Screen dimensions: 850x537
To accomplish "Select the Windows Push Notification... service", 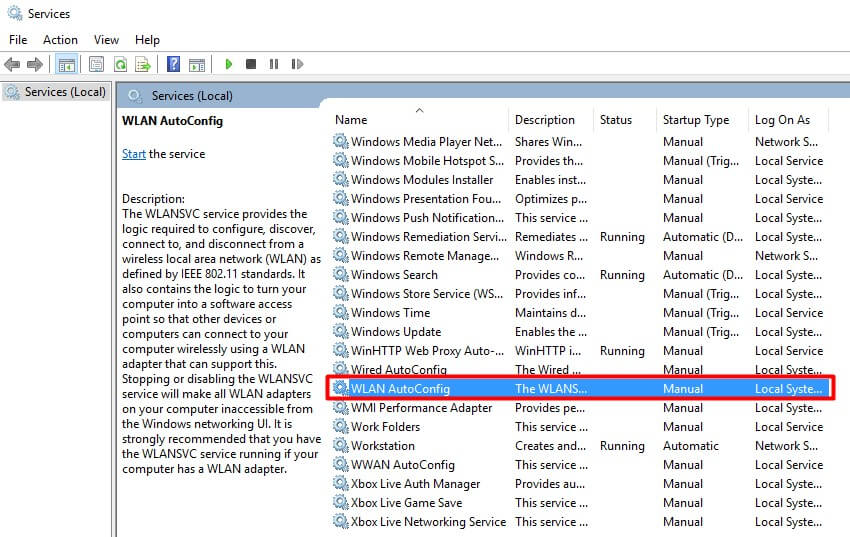I will point(579,218).
